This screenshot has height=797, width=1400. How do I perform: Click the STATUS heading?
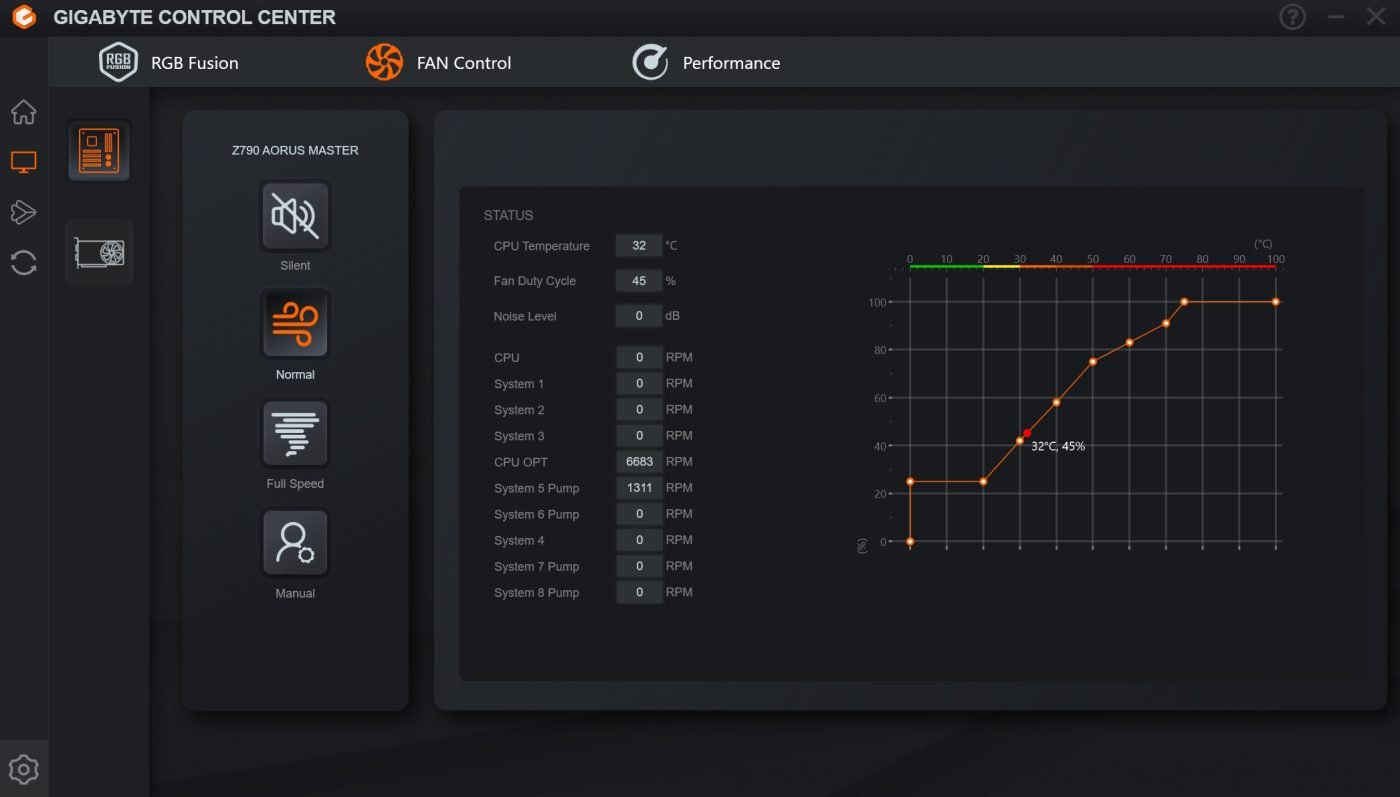pyautogui.click(x=508, y=215)
